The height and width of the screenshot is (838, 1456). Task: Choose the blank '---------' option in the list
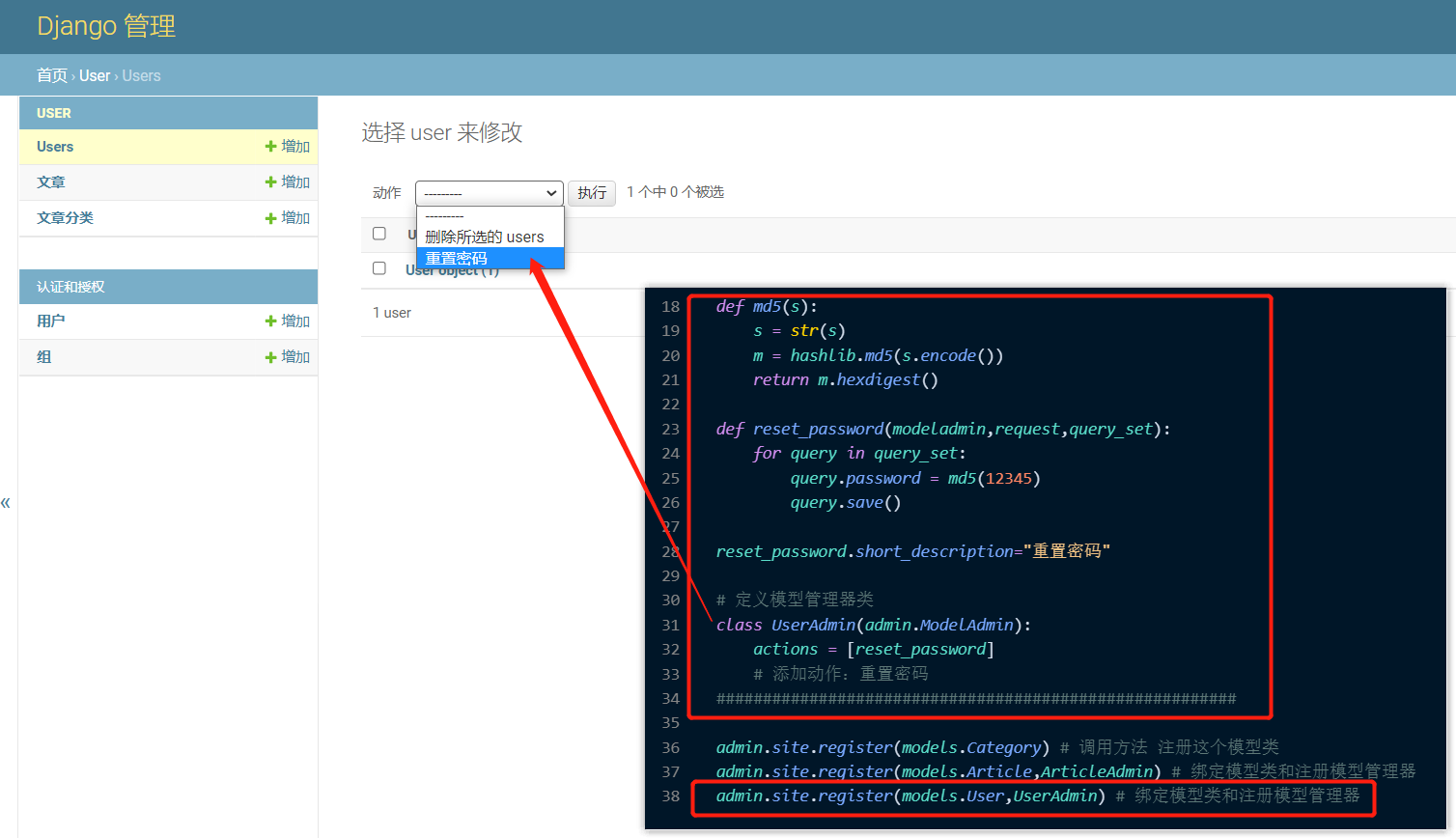490,216
